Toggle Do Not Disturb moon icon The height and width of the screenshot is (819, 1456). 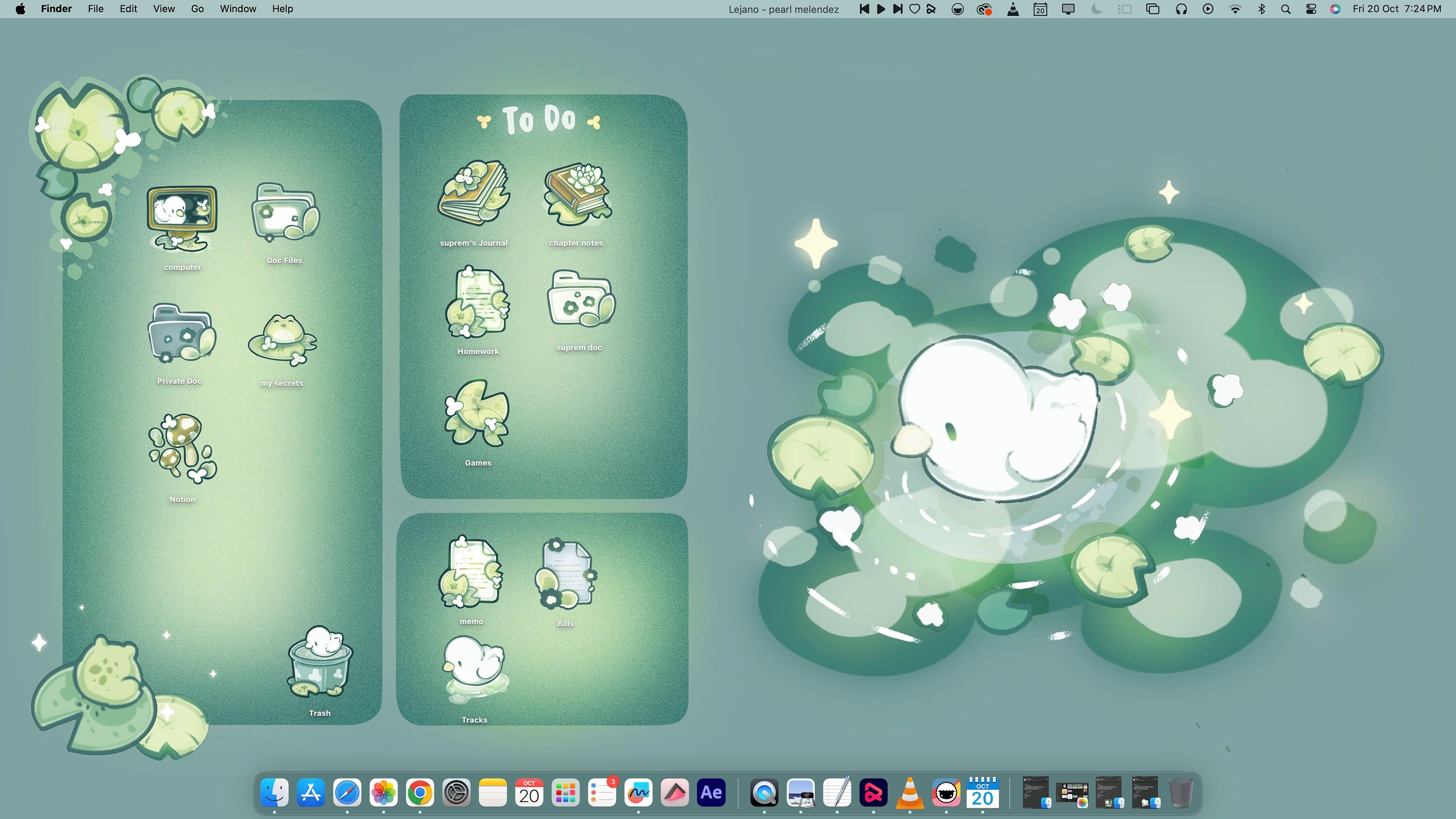pos(1095,8)
